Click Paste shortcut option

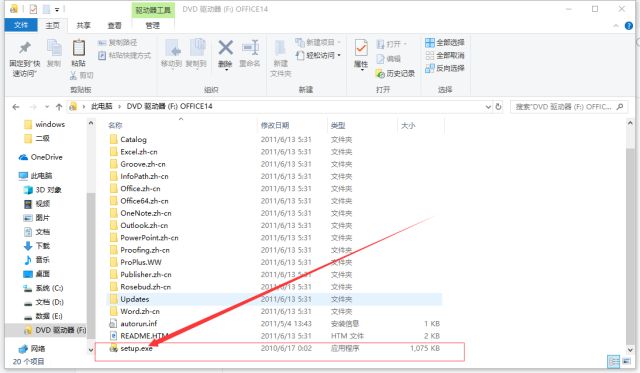click(x=124, y=55)
